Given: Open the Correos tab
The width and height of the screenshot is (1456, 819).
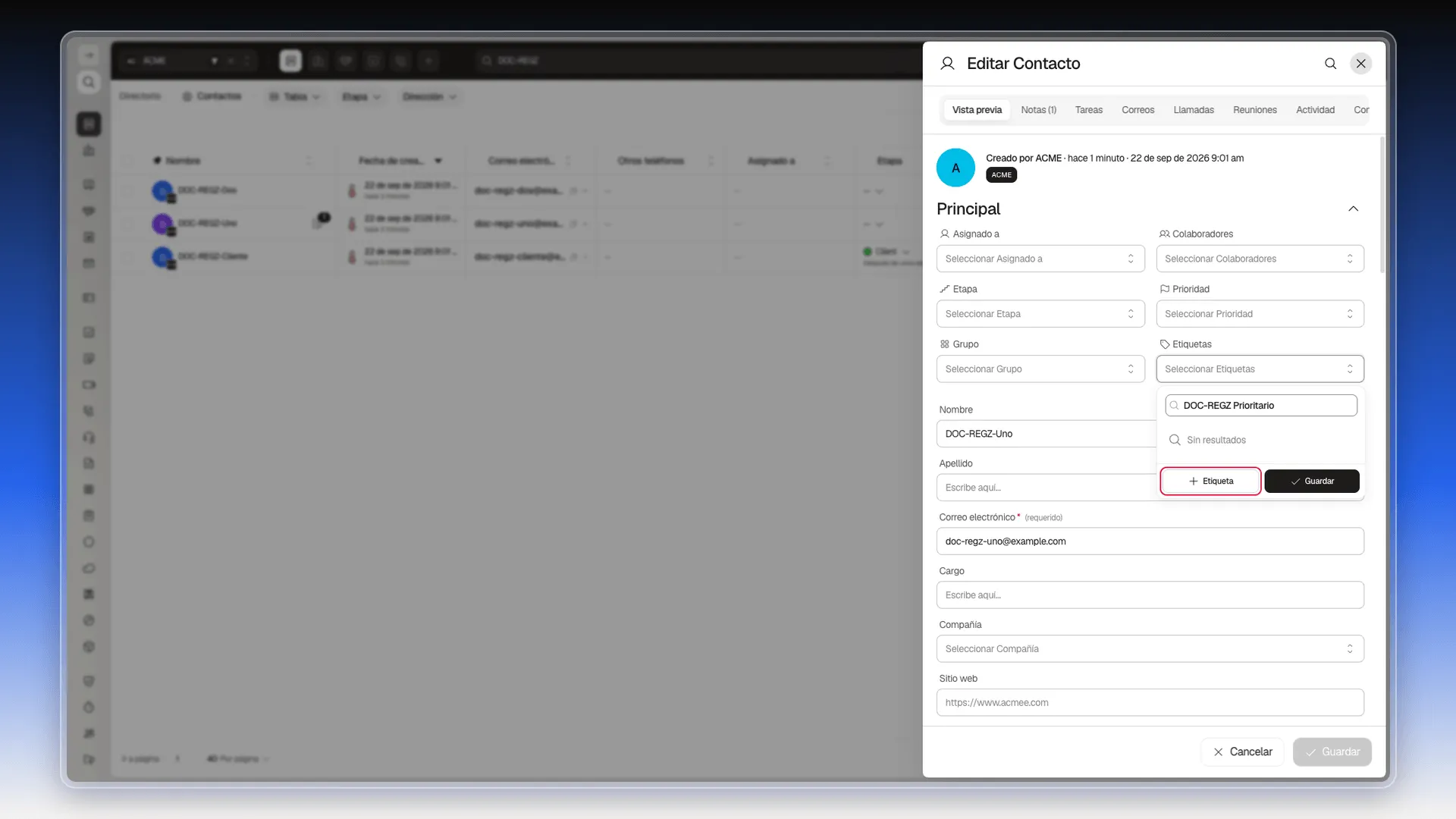Looking at the screenshot, I should pyautogui.click(x=1137, y=110).
